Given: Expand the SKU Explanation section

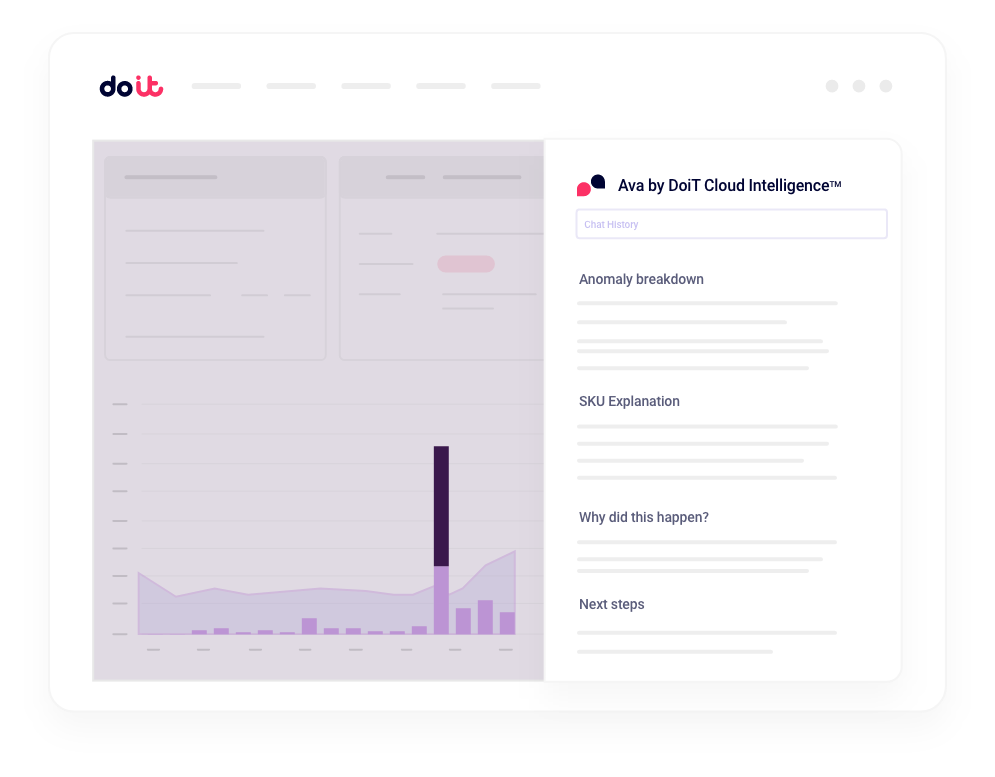Looking at the screenshot, I should [629, 401].
